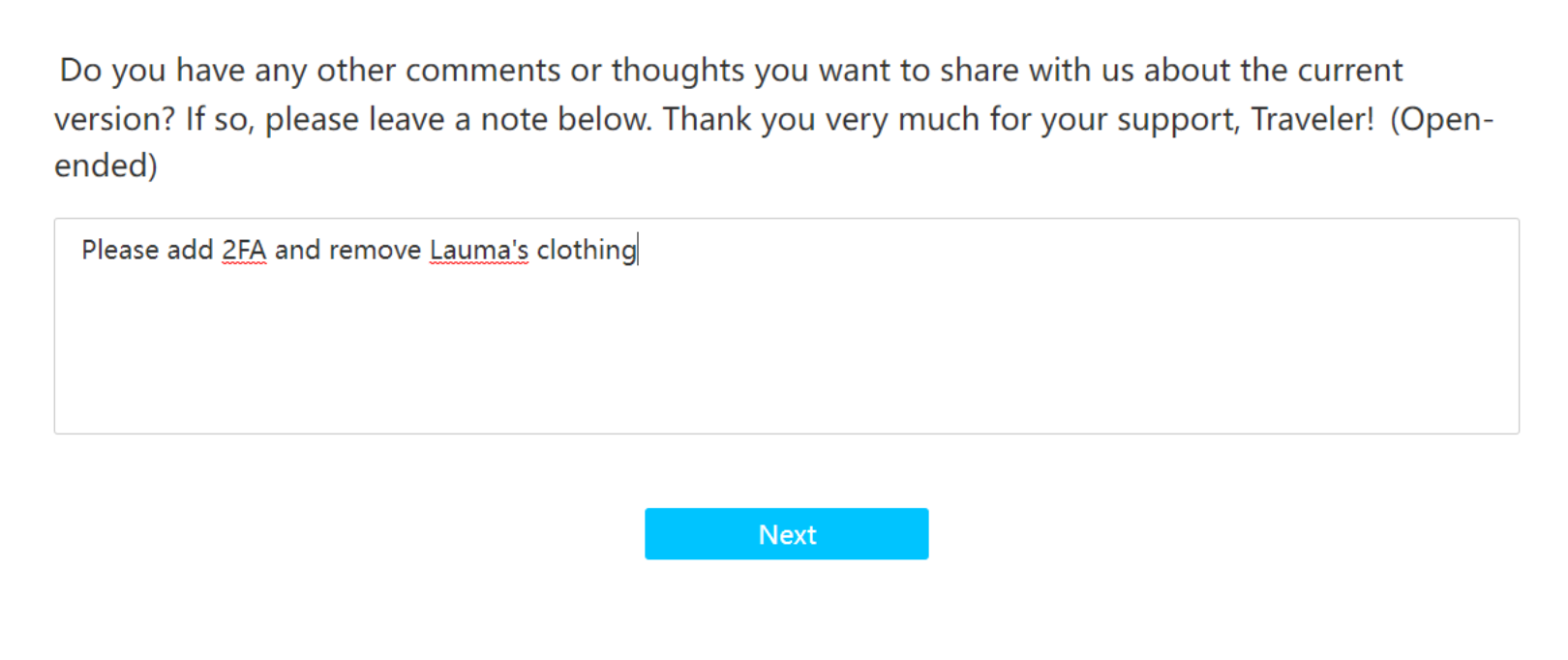
Task: Click the word "comments" in the question
Action: 483,71
